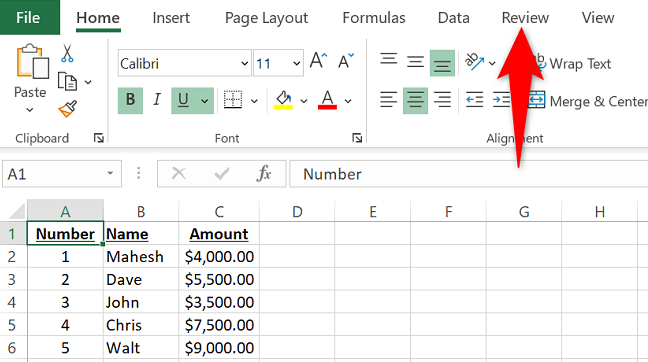Select the Name header cell

pos(141,234)
